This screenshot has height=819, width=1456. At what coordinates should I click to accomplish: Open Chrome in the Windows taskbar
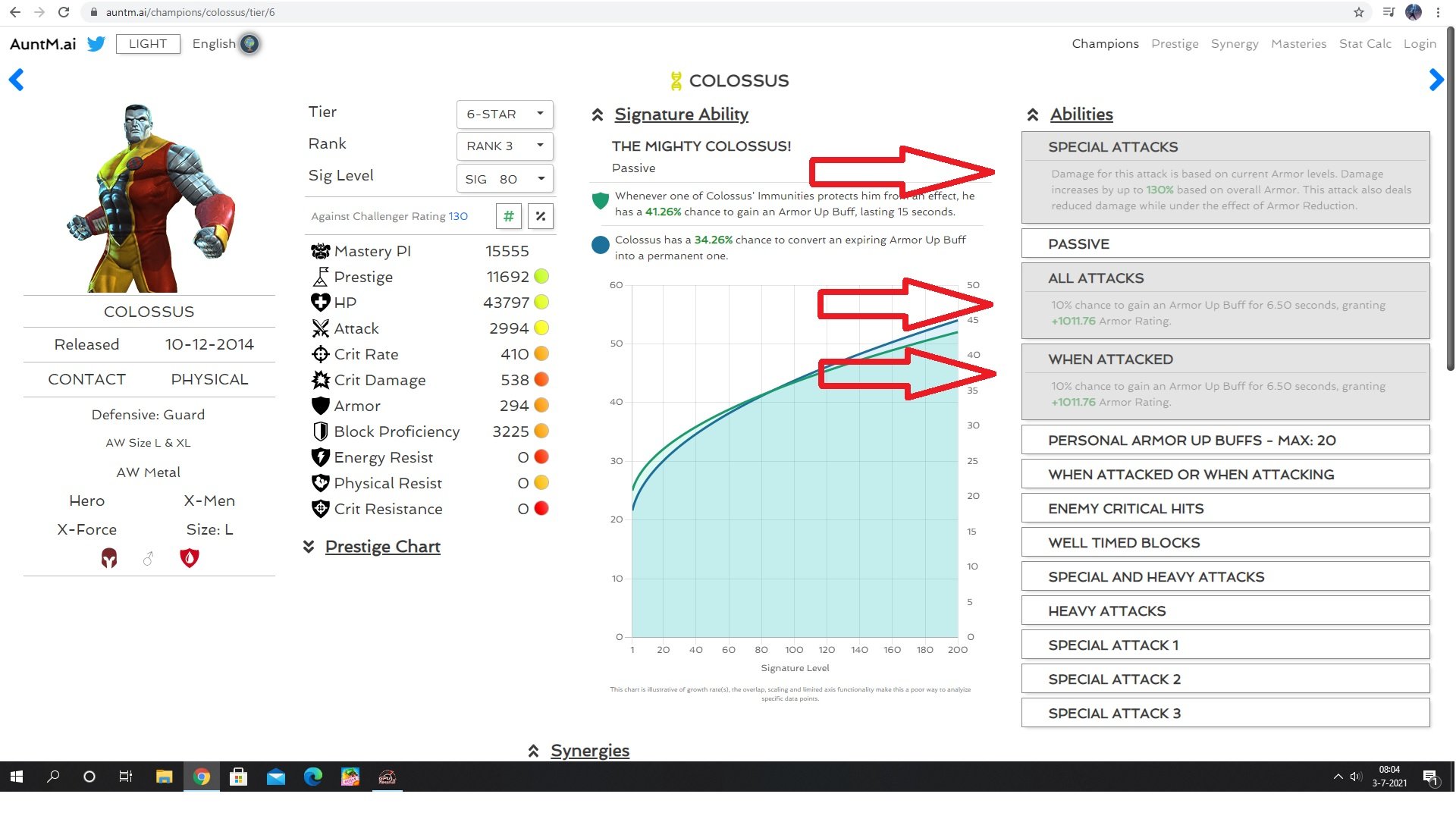tap(201, 777)
